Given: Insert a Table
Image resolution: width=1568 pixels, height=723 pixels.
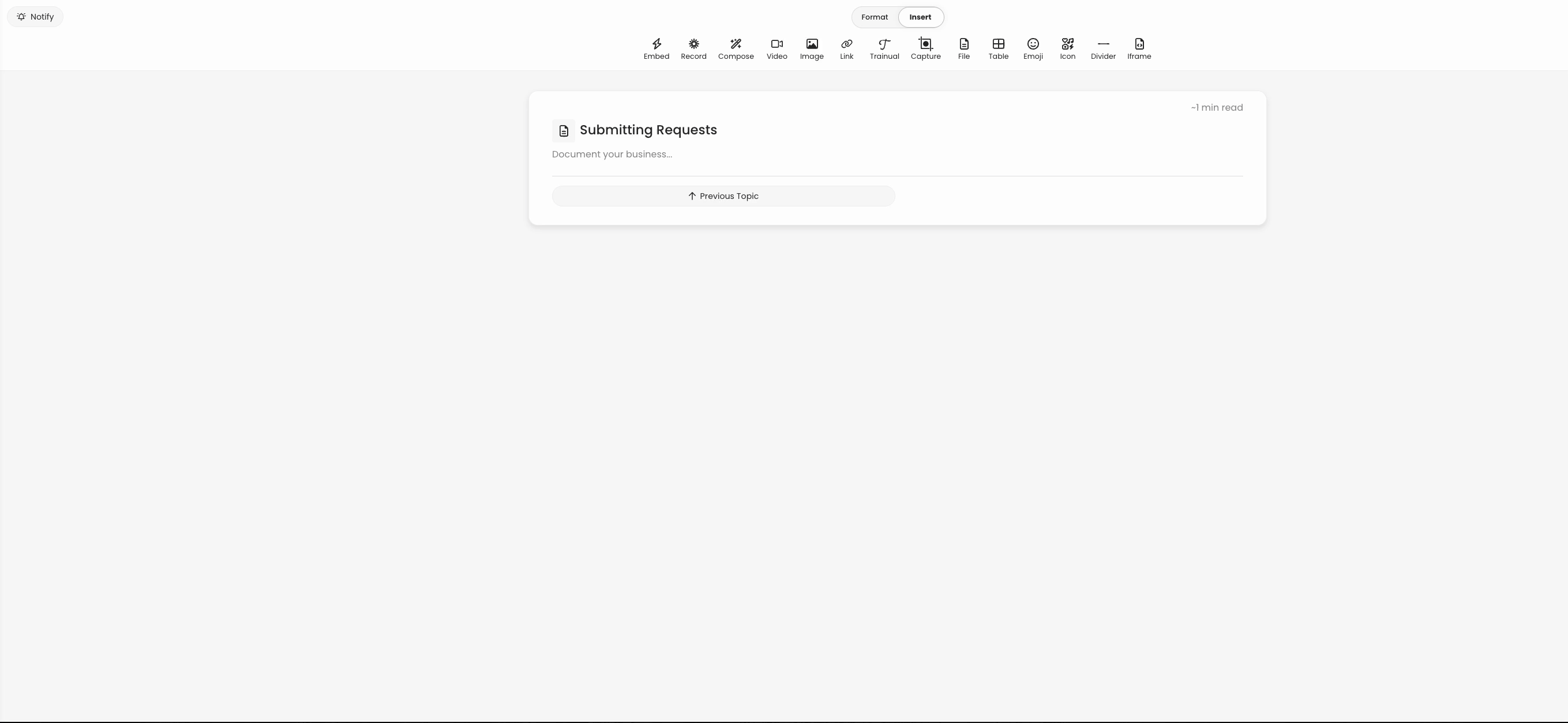Looking at the screenshot, I should [998, 50].
